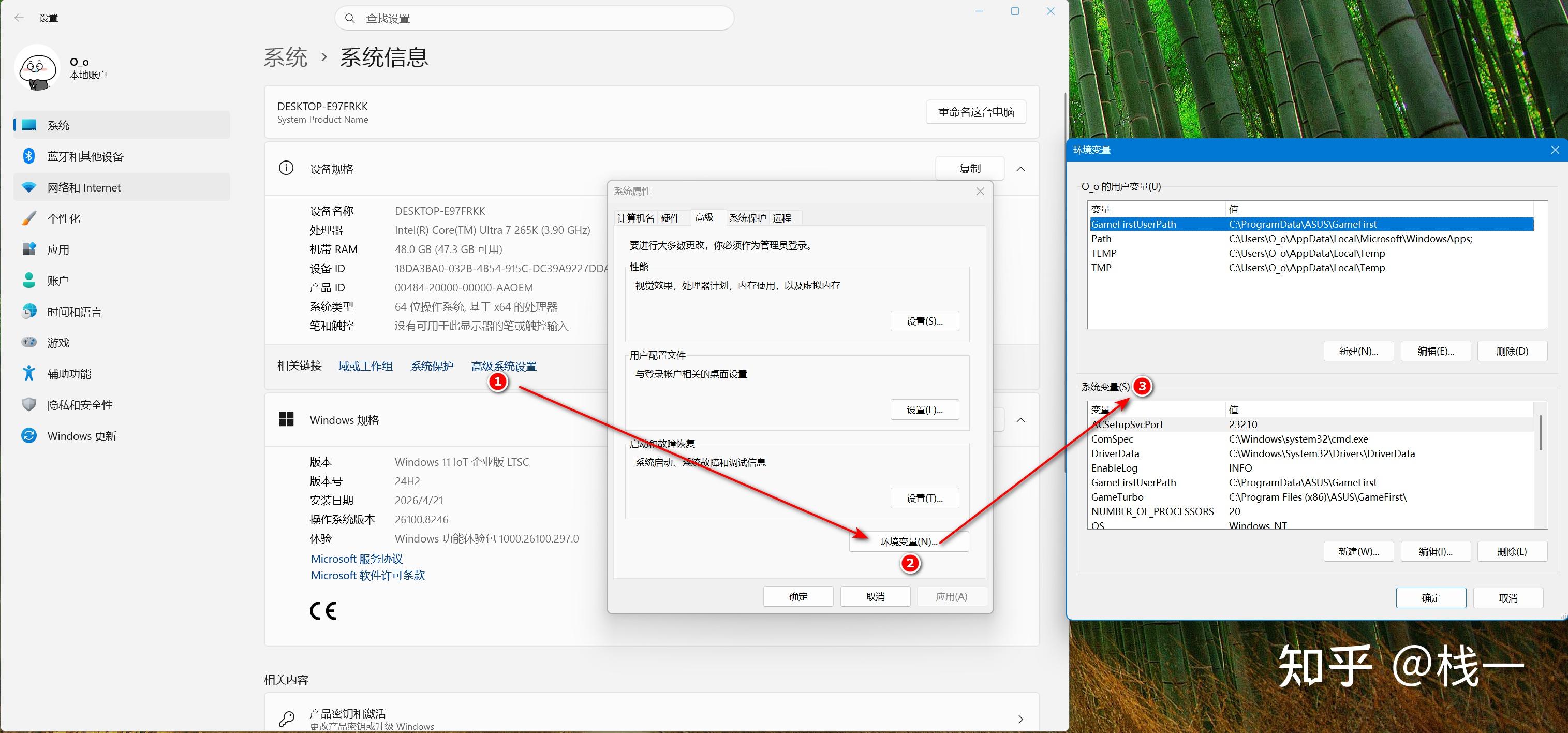Viewport: 1568px width, 733px height.
Task: Open Microsoft 服务协议 link
Action: click(357, 558)
